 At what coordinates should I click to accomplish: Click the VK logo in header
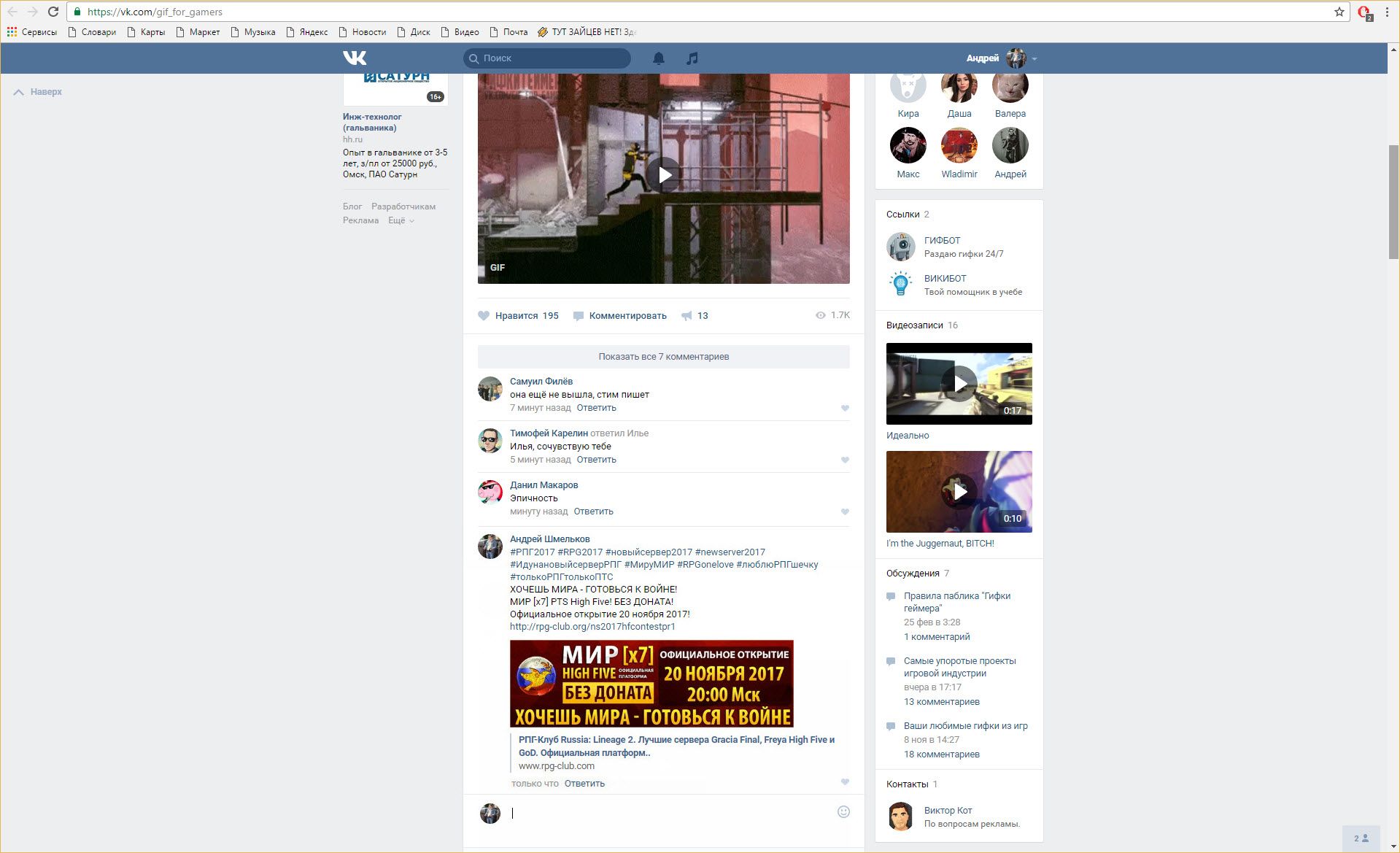pyautogui.click(x=355, y=58)
